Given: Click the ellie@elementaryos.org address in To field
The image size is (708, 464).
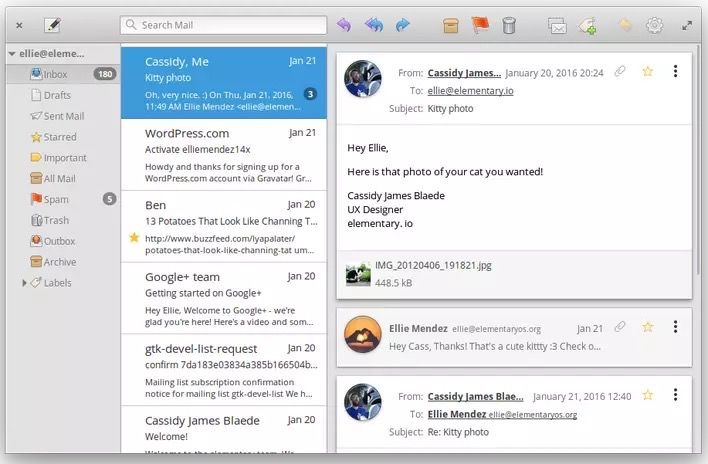Looking at the screenshot, I should (532, 414).
